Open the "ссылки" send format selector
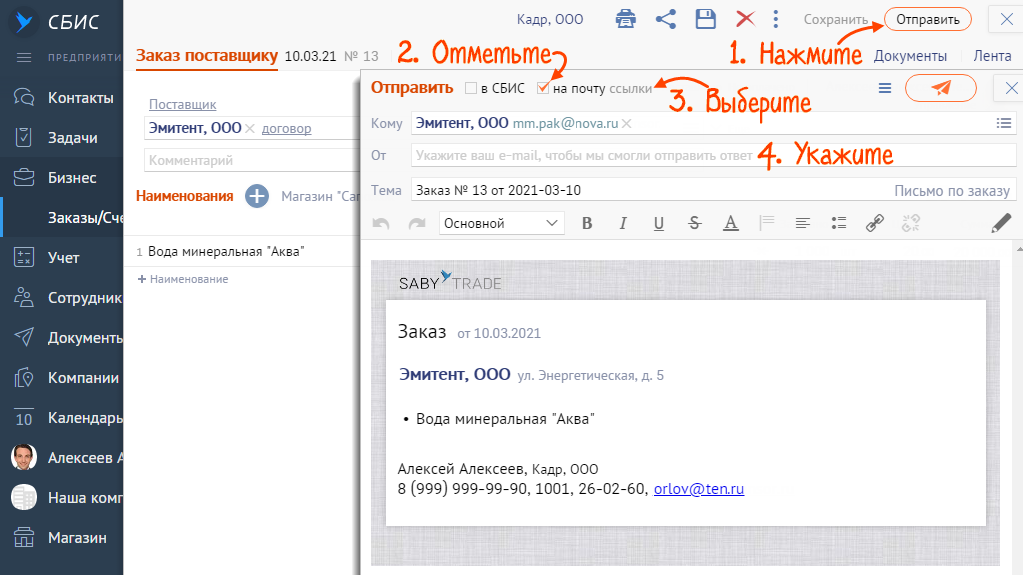 [631, 88]
